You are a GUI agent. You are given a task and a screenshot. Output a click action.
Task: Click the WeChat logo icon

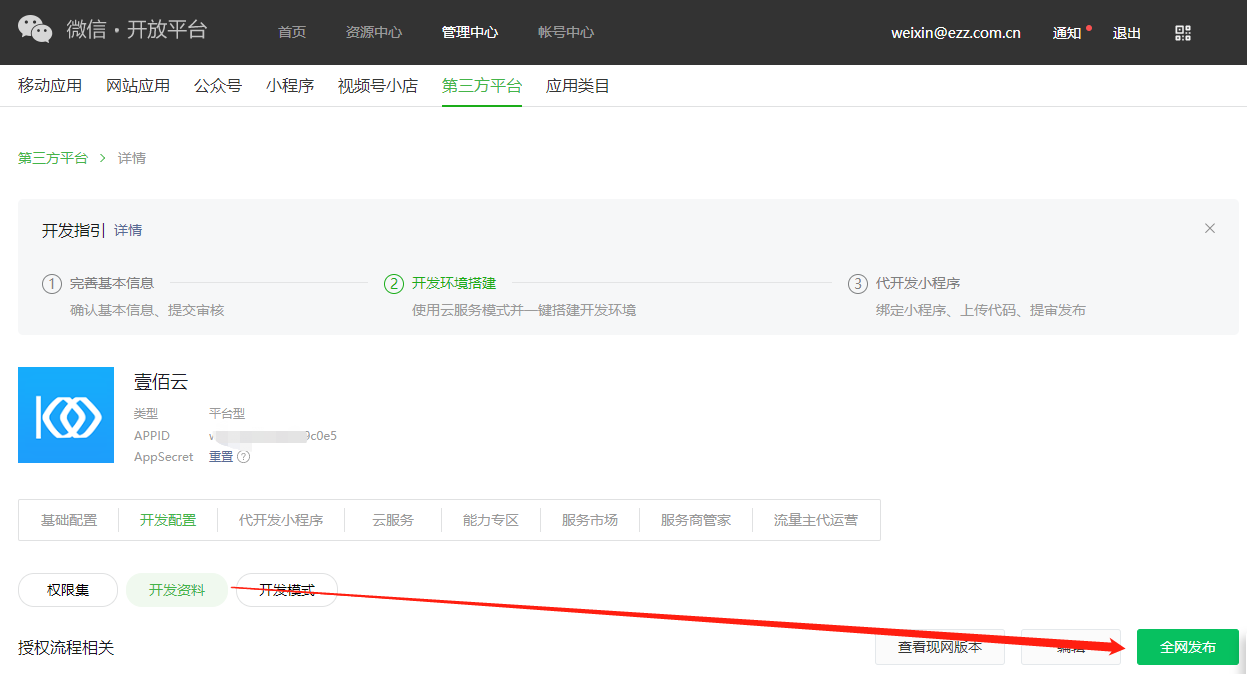(35, 30)
